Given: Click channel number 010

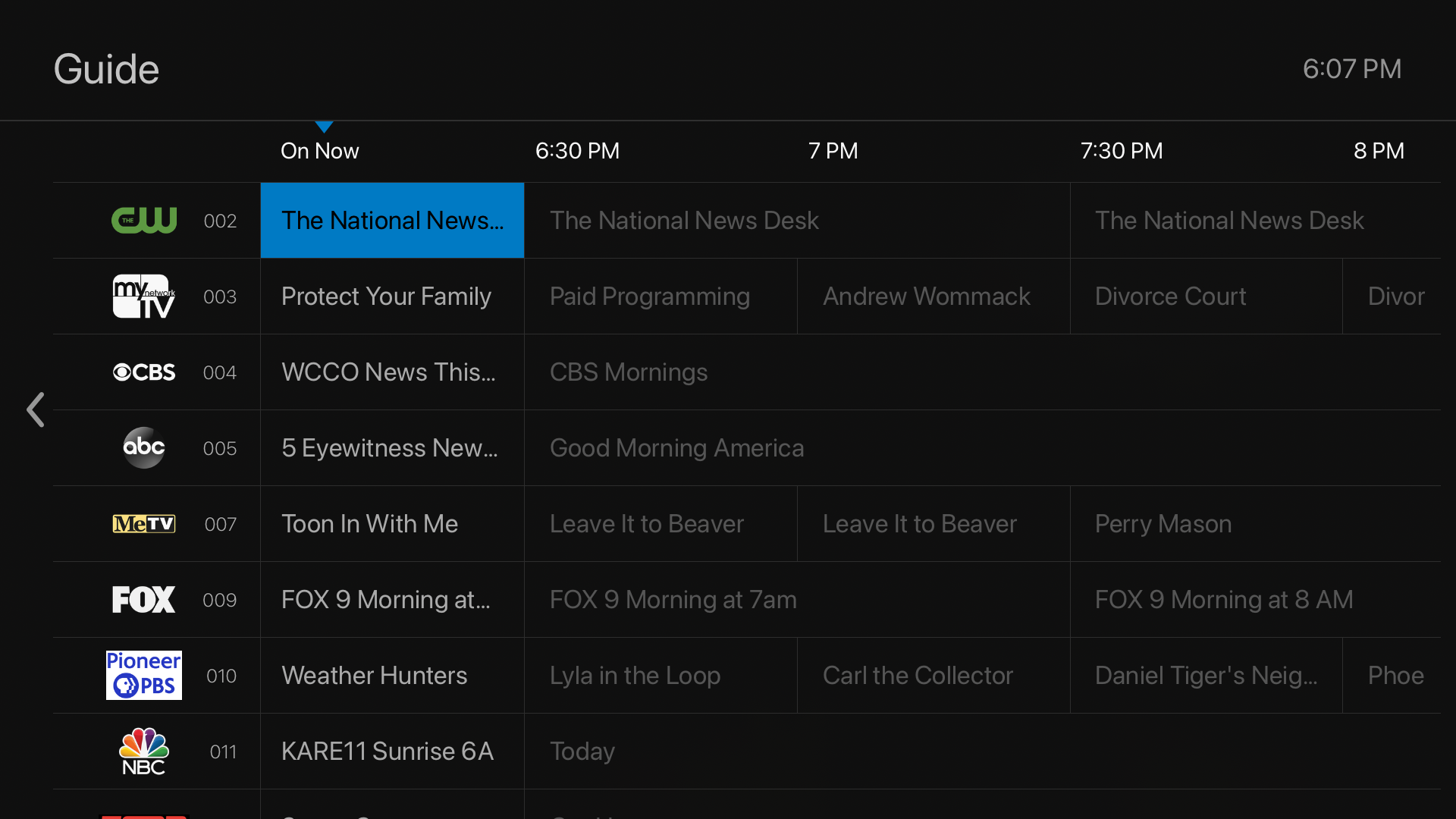Looking at the screenshot, I should click(221, 676).
